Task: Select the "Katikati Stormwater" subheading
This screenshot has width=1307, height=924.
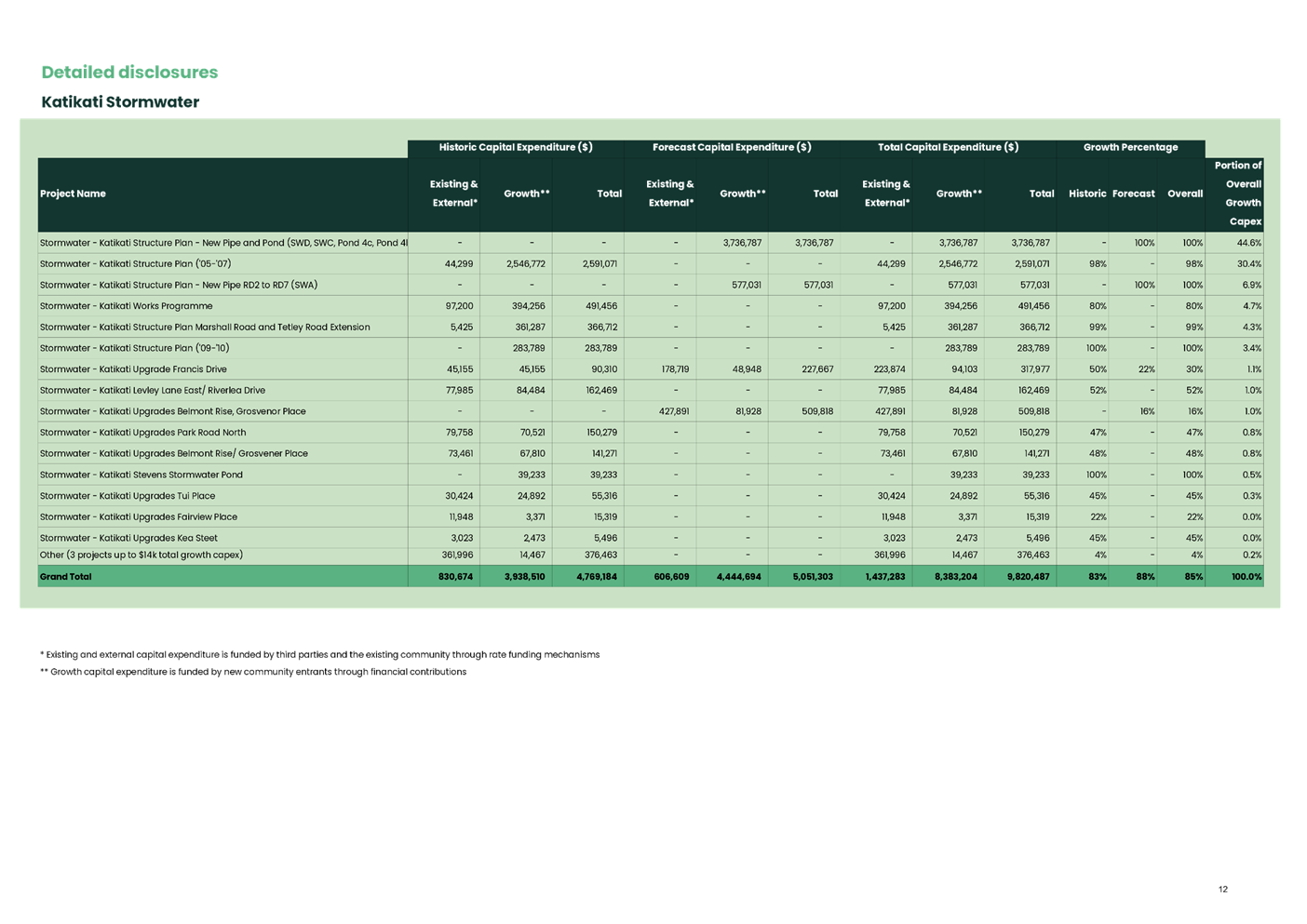Action: pyautogui.click(x=121, y=102)
